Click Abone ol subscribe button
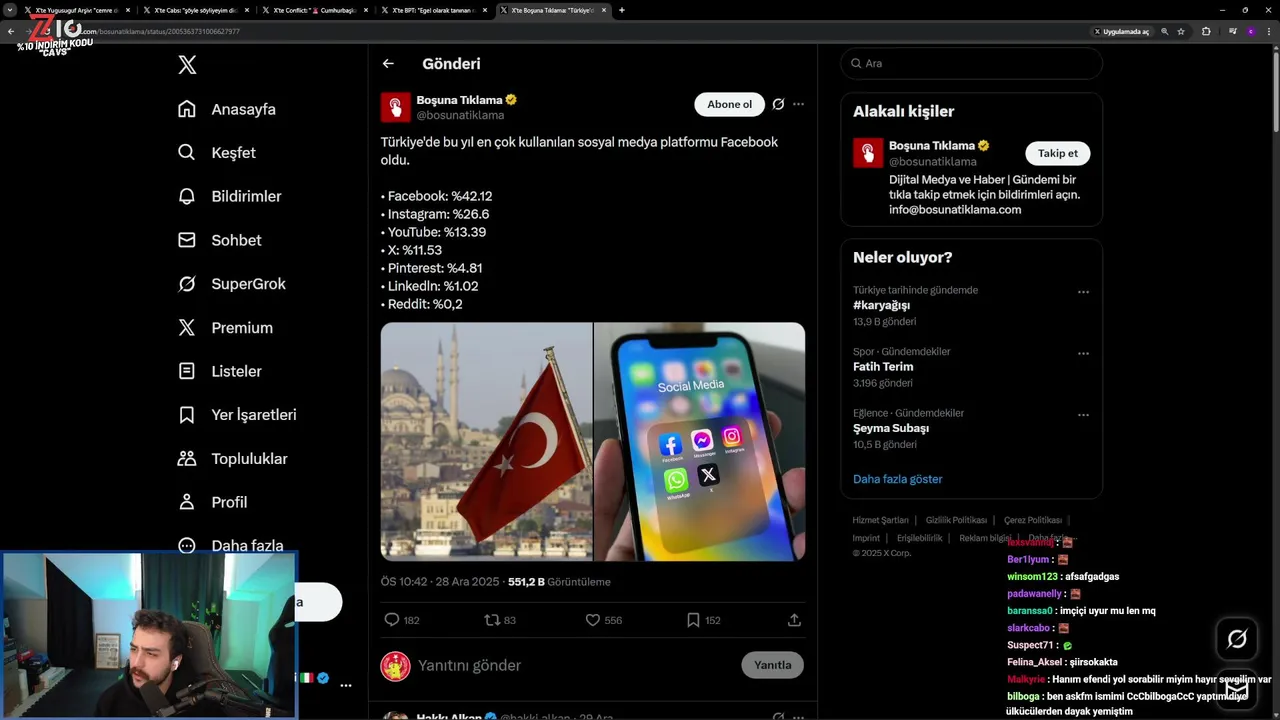Screen dimensions: 1280x720 pos(729,104)
